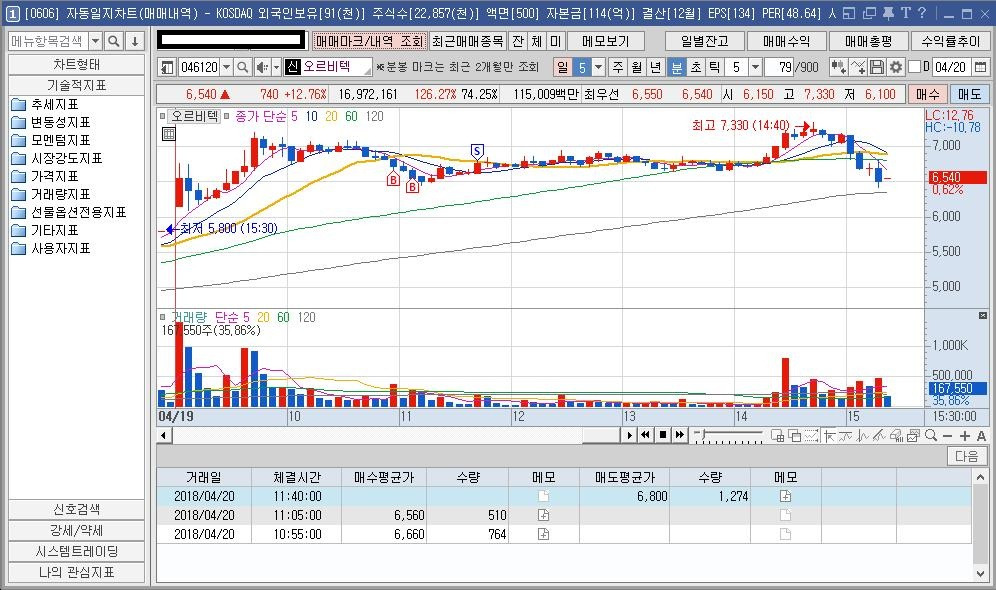
Task: Click the candle add indicator icon in toolbar
Action: tap(838, 67)
